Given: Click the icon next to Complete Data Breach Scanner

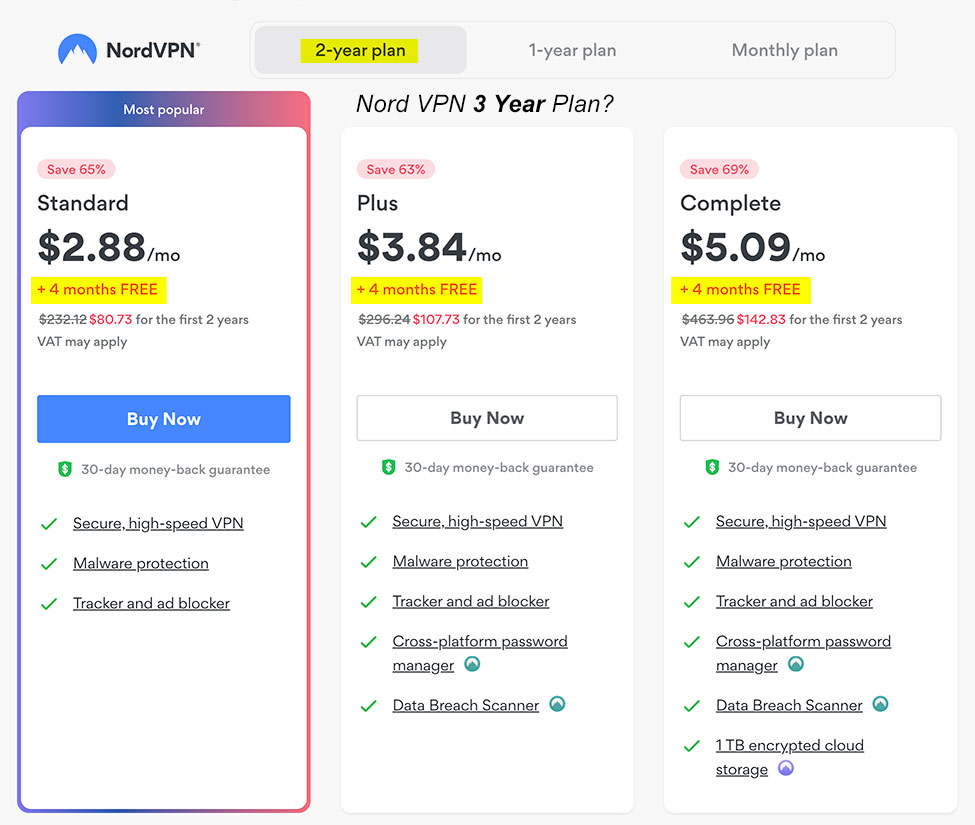Looking at the screenshot, I should 880,704.
